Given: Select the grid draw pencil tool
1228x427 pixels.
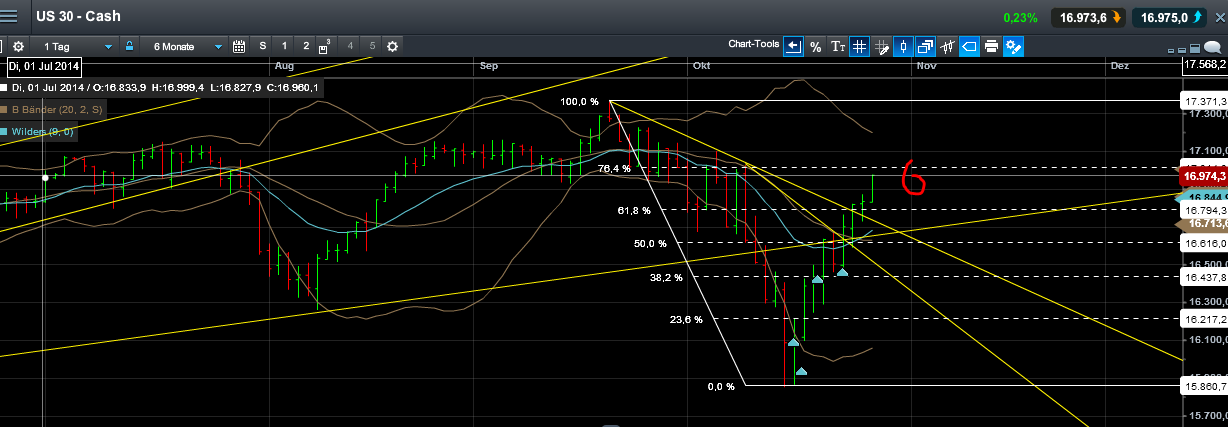Looking at the screenshot, I should (882, 46).
